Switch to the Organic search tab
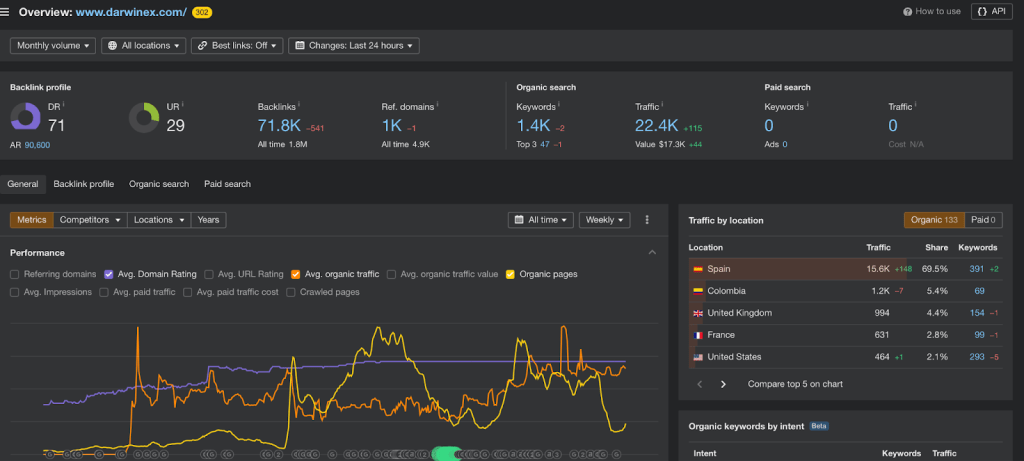Image resolution: width=1024 pixels, height=461 pixels. pyautogui.click(x=159, y=184)
